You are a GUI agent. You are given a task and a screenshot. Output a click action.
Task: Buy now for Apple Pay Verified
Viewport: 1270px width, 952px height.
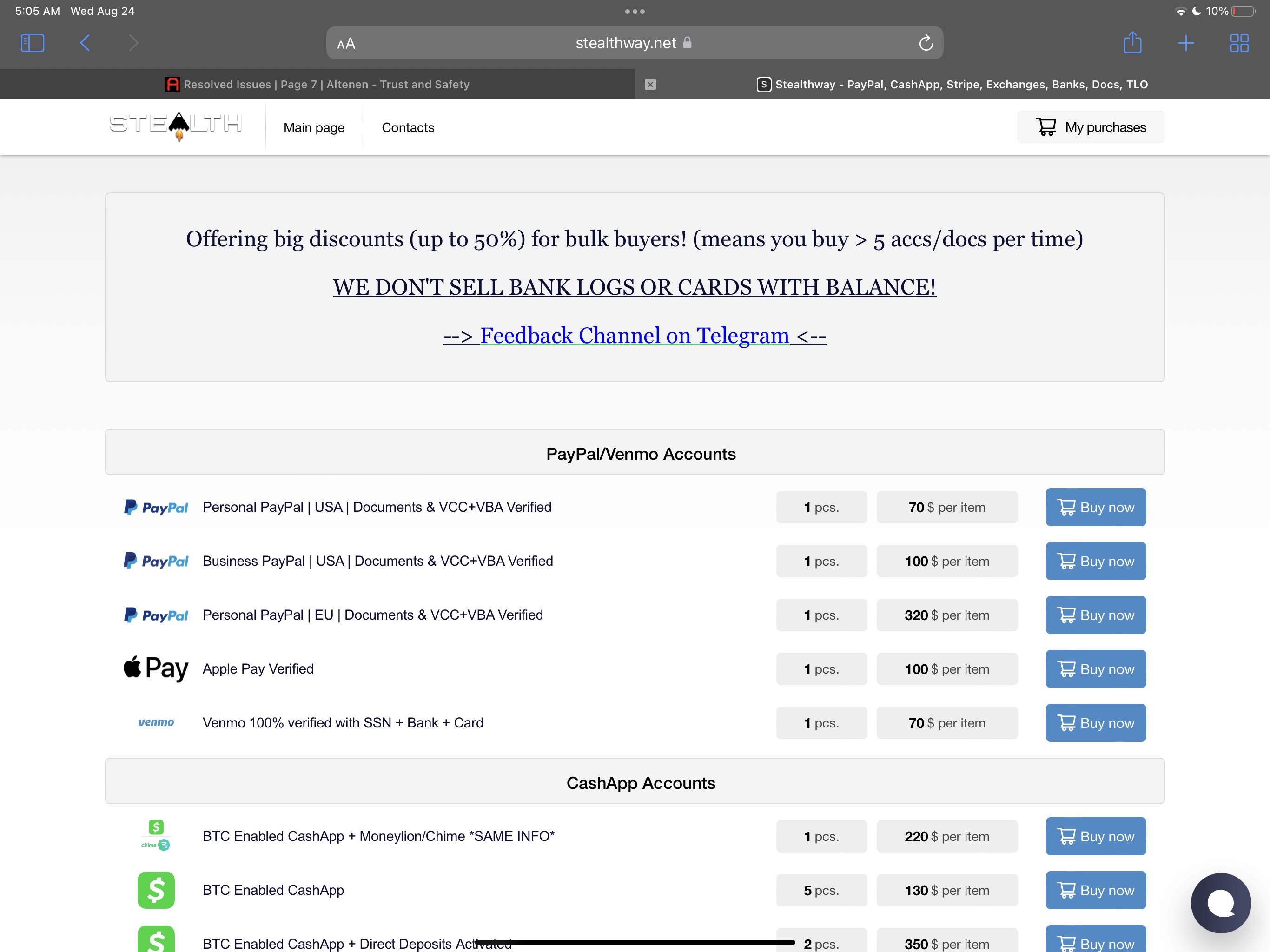[1095, 669]
